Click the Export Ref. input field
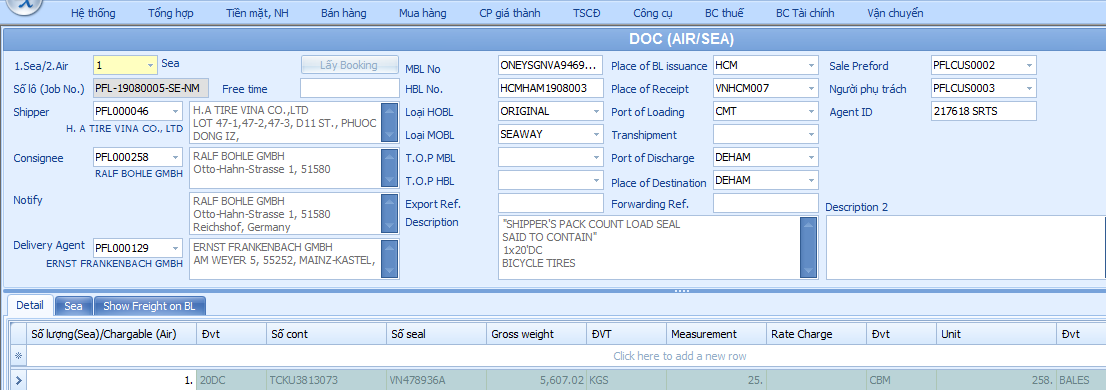The height and width of the screenshot is (391, 1106). (551, 203)
